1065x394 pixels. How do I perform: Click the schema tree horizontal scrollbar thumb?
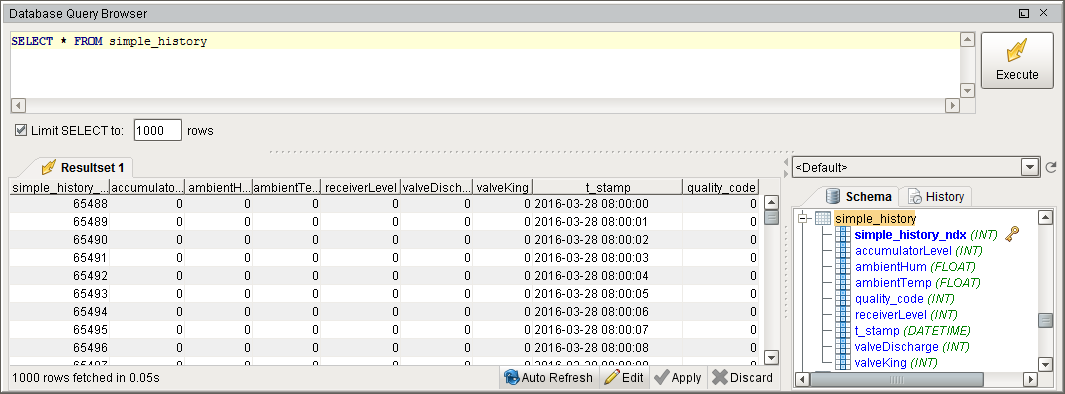[897, 379]
